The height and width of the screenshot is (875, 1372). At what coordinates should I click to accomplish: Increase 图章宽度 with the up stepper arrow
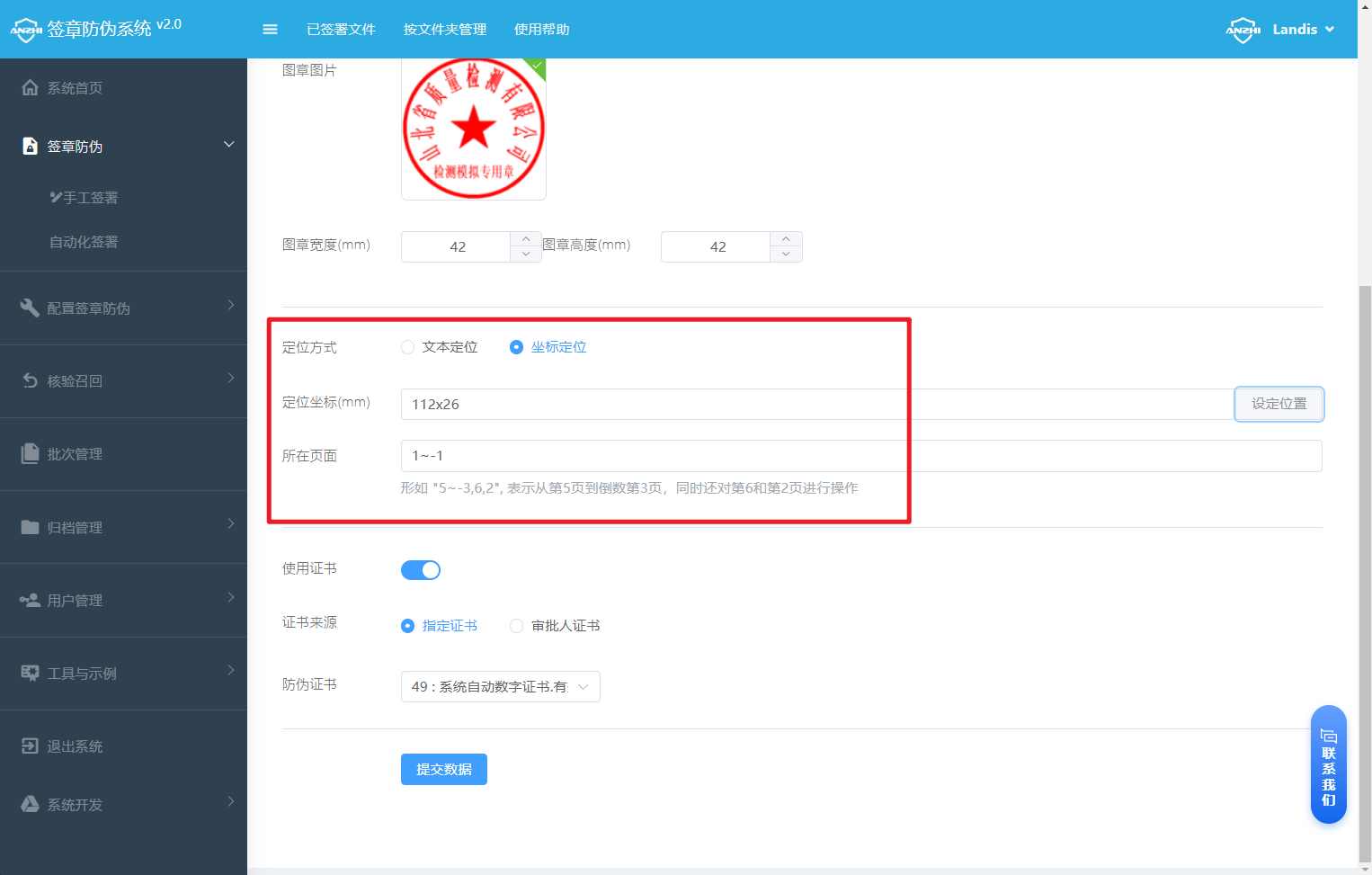tap(525, 238)
